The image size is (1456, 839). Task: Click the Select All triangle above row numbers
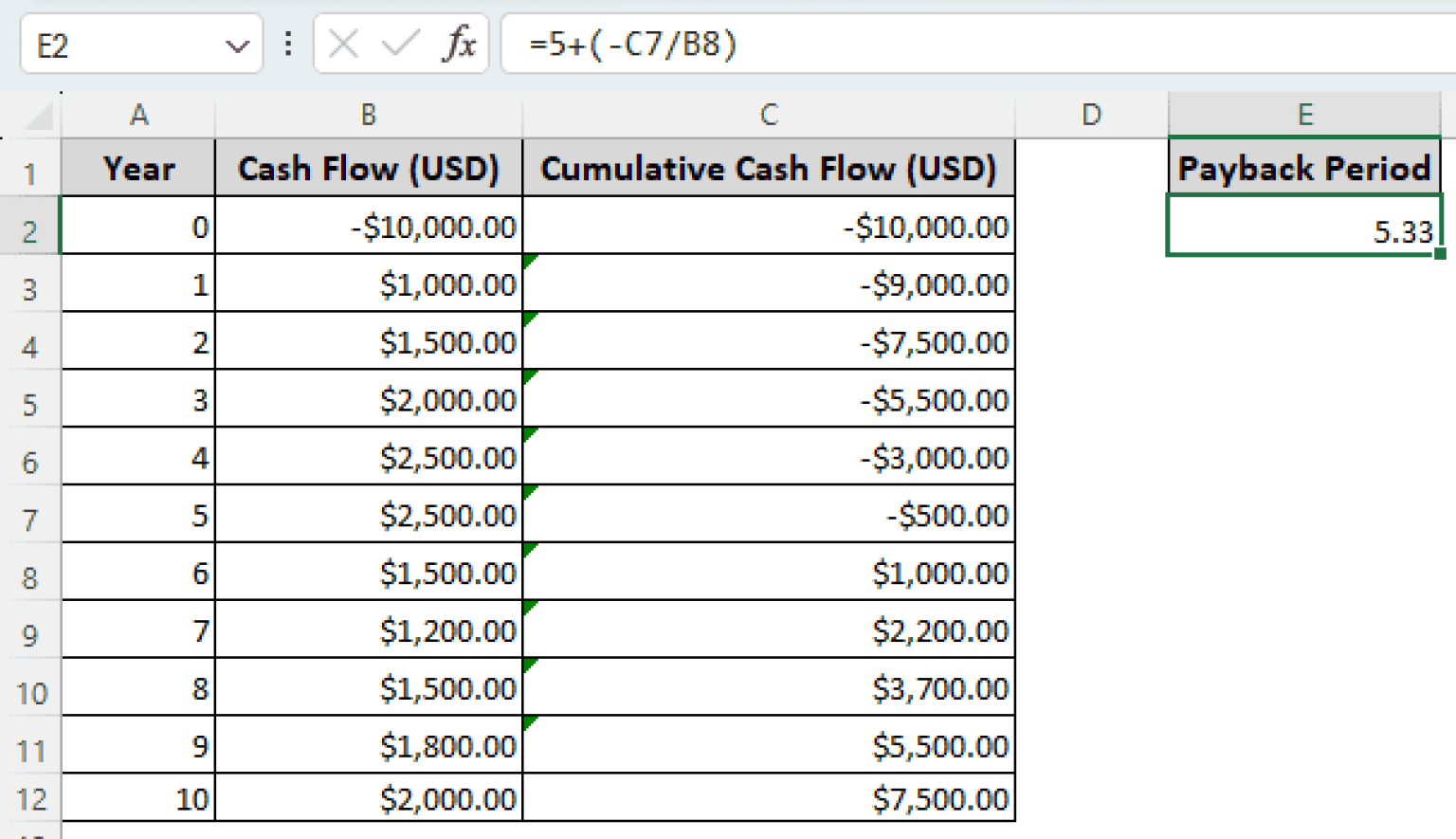click(36, 114)
